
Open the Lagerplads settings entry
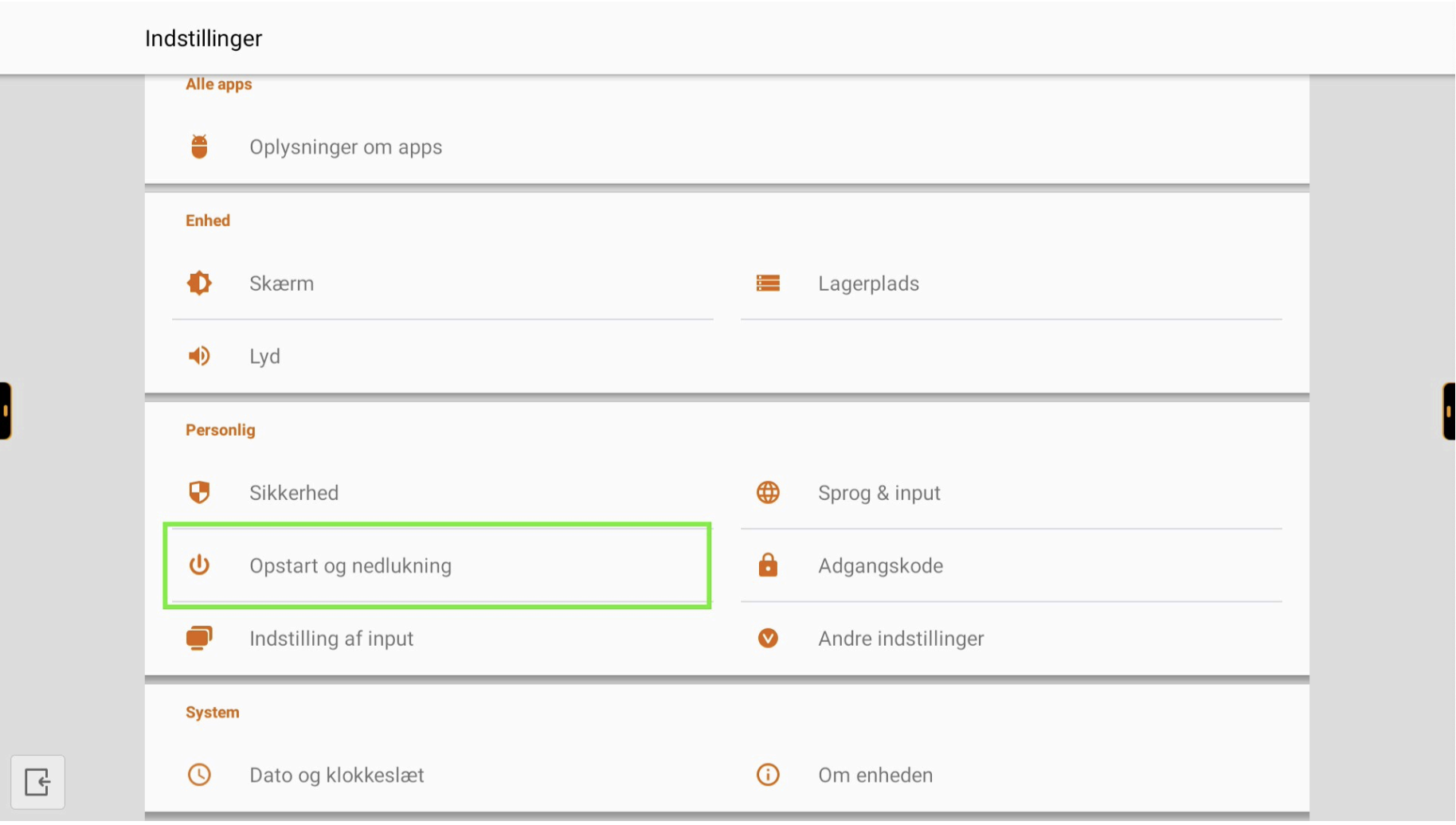tap(1011, 283)
